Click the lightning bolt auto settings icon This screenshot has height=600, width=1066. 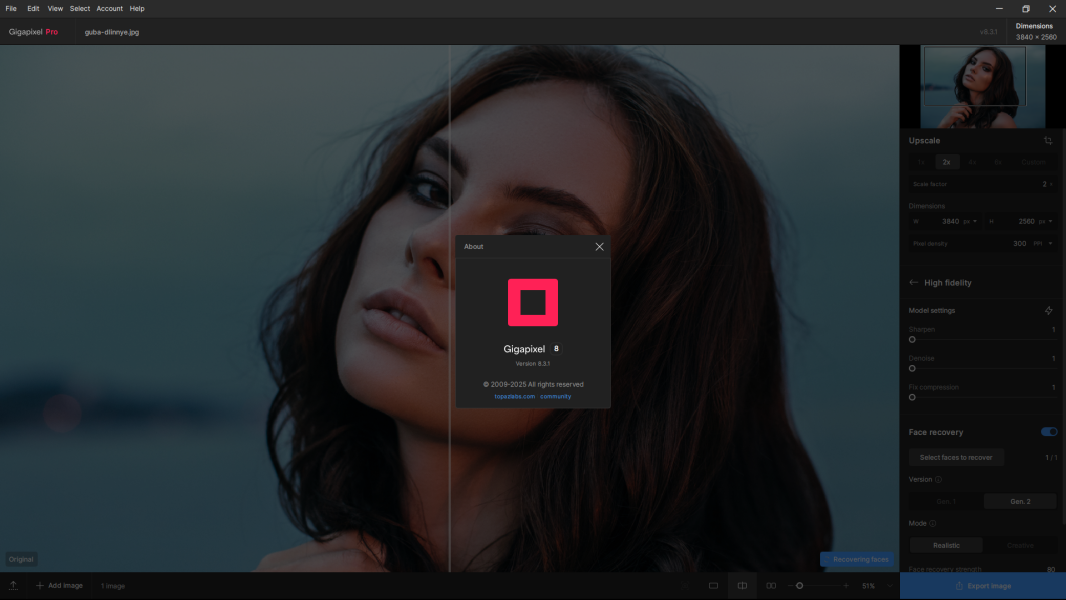[1048, 311]
